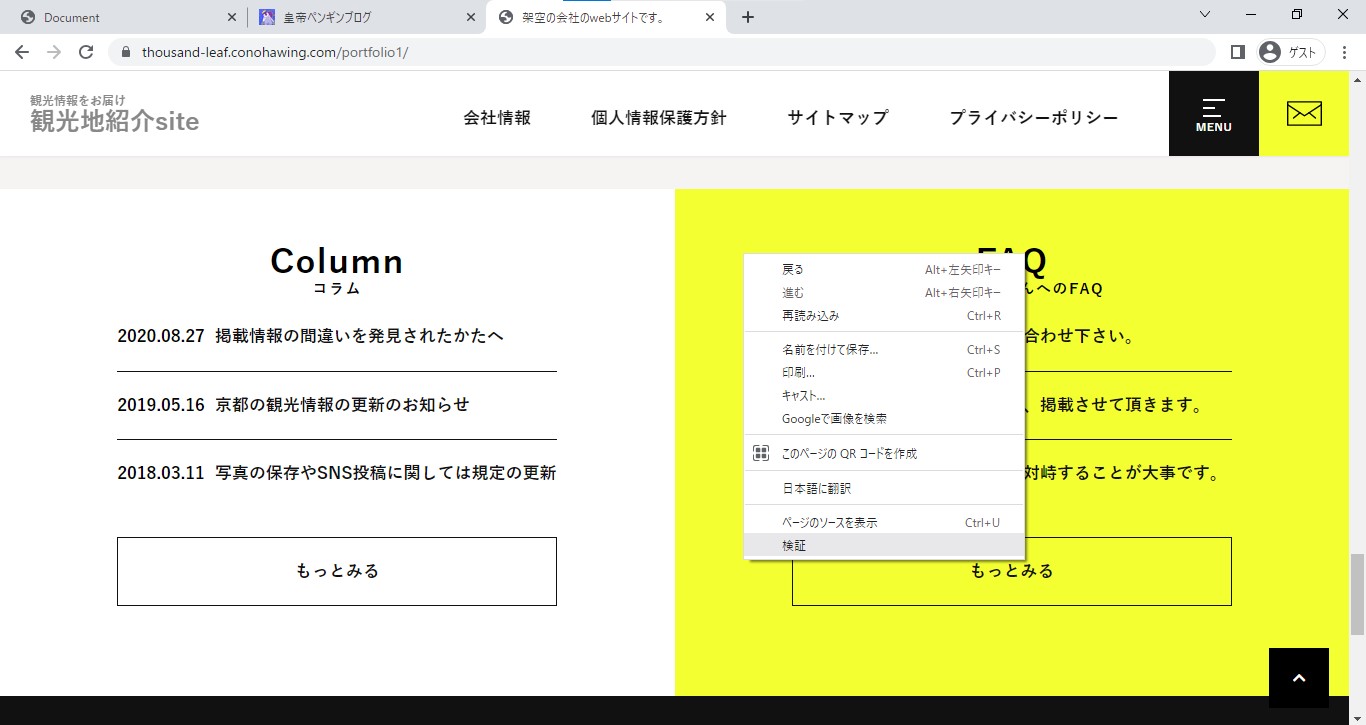Open a new tab with plus icon

[748, 17]
